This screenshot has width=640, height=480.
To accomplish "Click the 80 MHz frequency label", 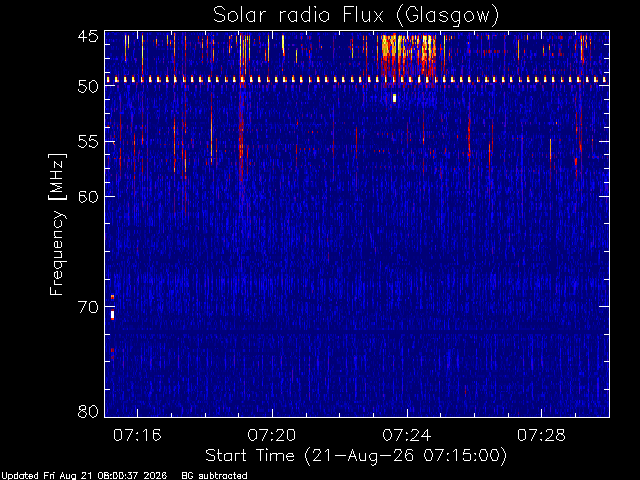I will (88, 411).
